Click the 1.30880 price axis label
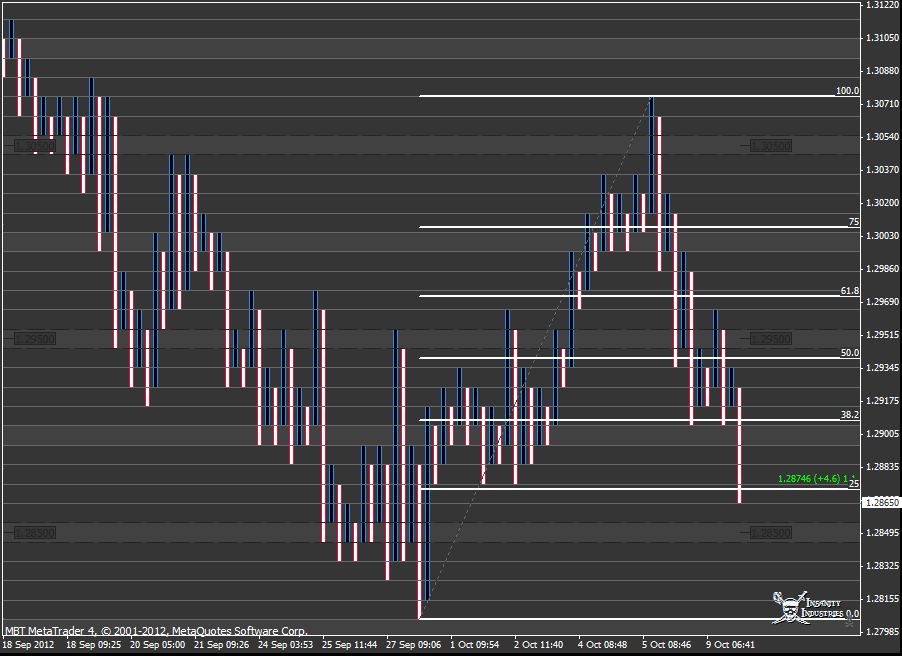 [x=882, y=70]
